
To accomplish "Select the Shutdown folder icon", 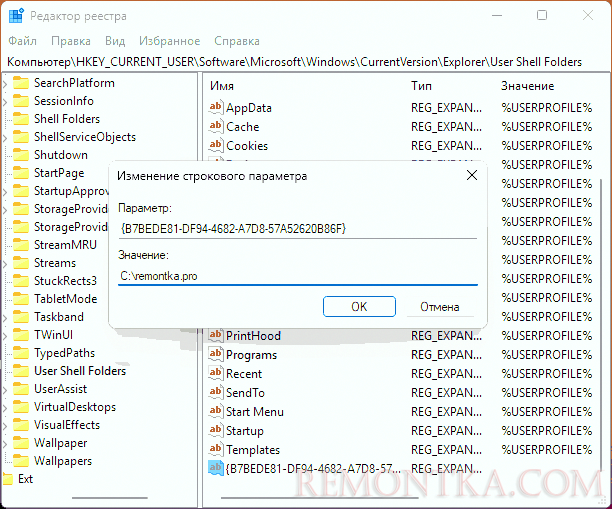I will coord(21,155).
